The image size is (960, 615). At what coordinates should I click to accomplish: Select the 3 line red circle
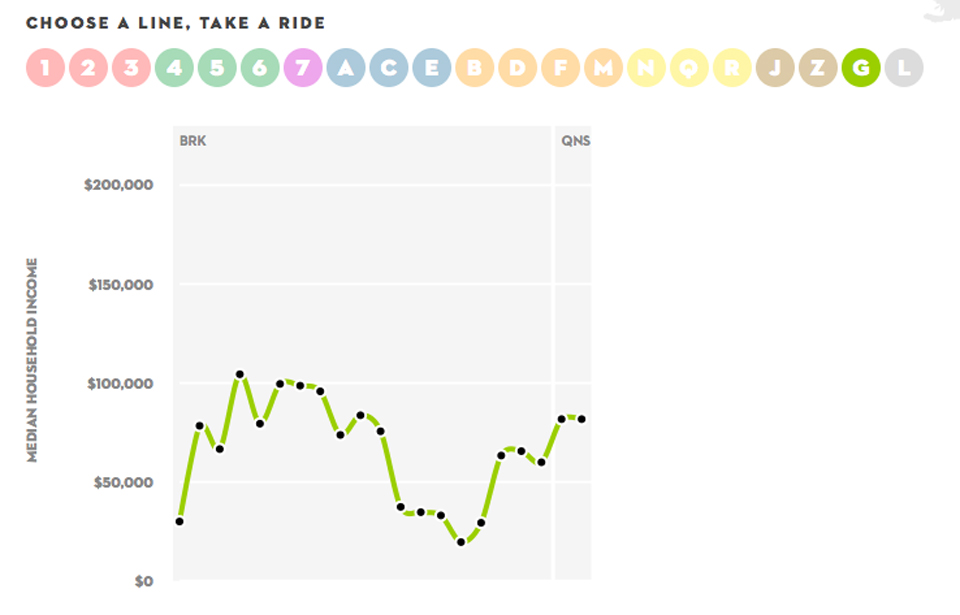(131, 68)
